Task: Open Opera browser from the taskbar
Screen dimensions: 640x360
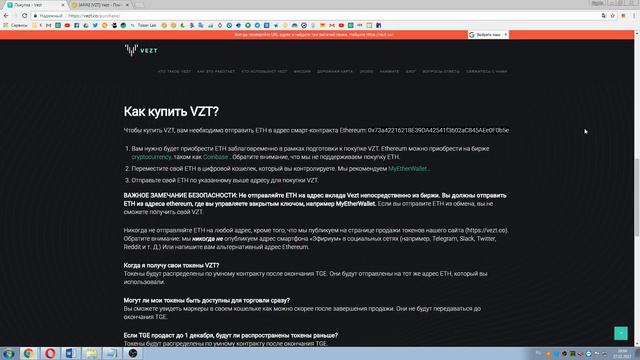Action: point(50,353)
